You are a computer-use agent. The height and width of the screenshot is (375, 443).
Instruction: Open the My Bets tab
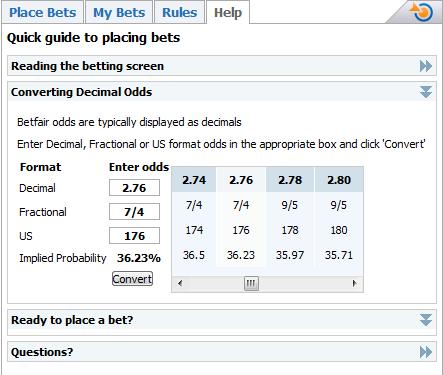pos(119,13)
